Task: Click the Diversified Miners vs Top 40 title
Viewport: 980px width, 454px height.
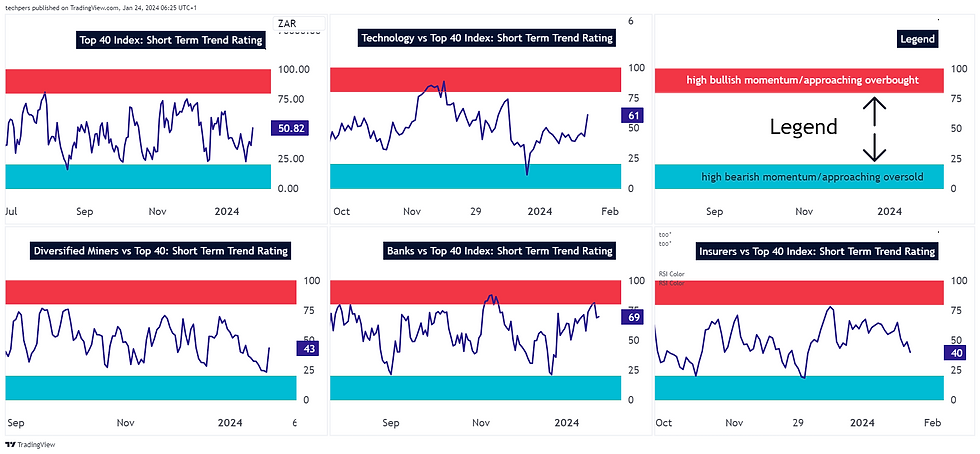Action: click(160, 251)
